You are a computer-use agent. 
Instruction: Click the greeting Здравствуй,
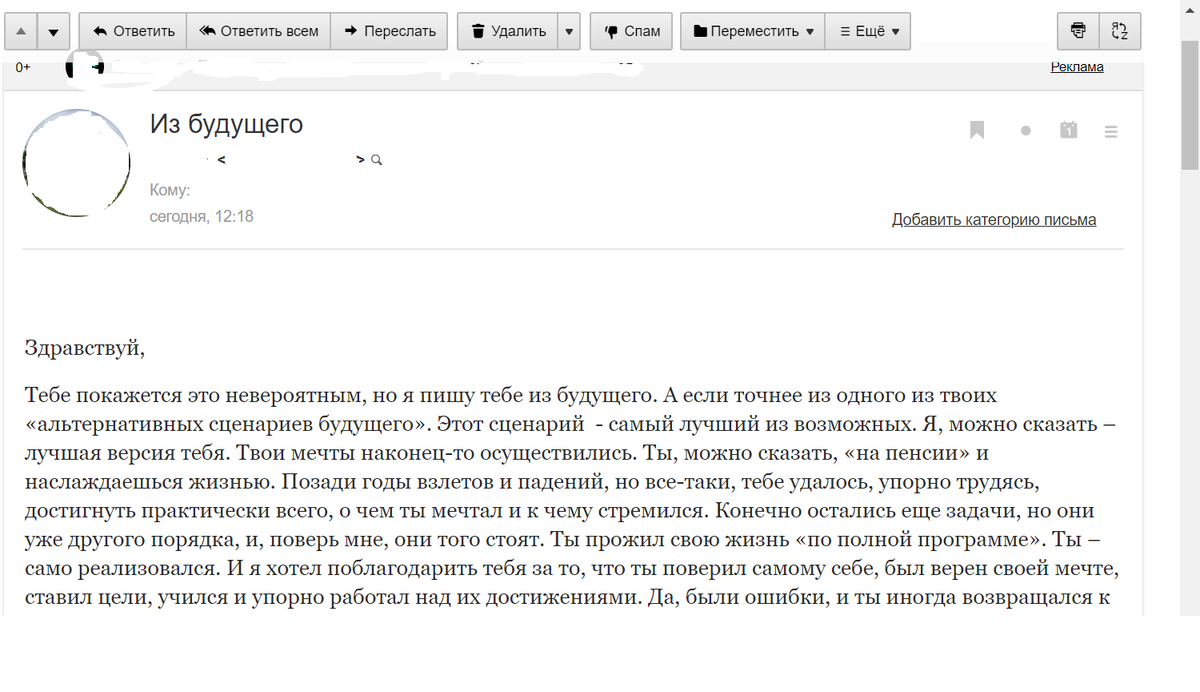pyautogui.click(x=85, y=349)
